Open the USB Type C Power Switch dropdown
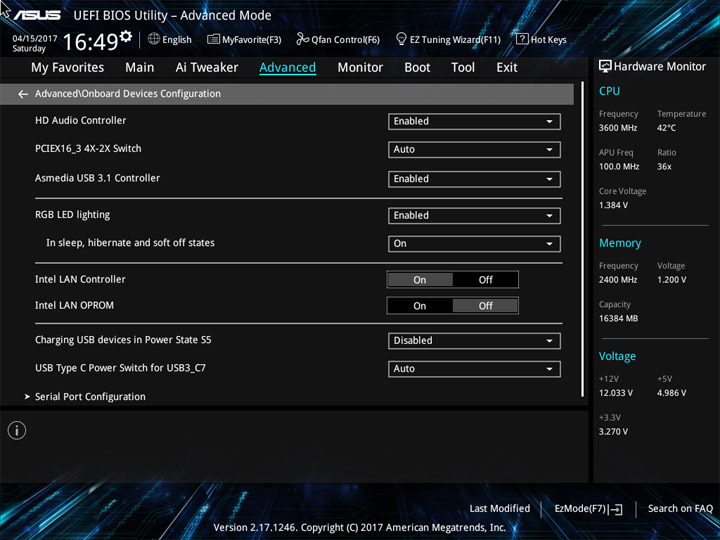720x540 pixels. [x=474, y=369]
